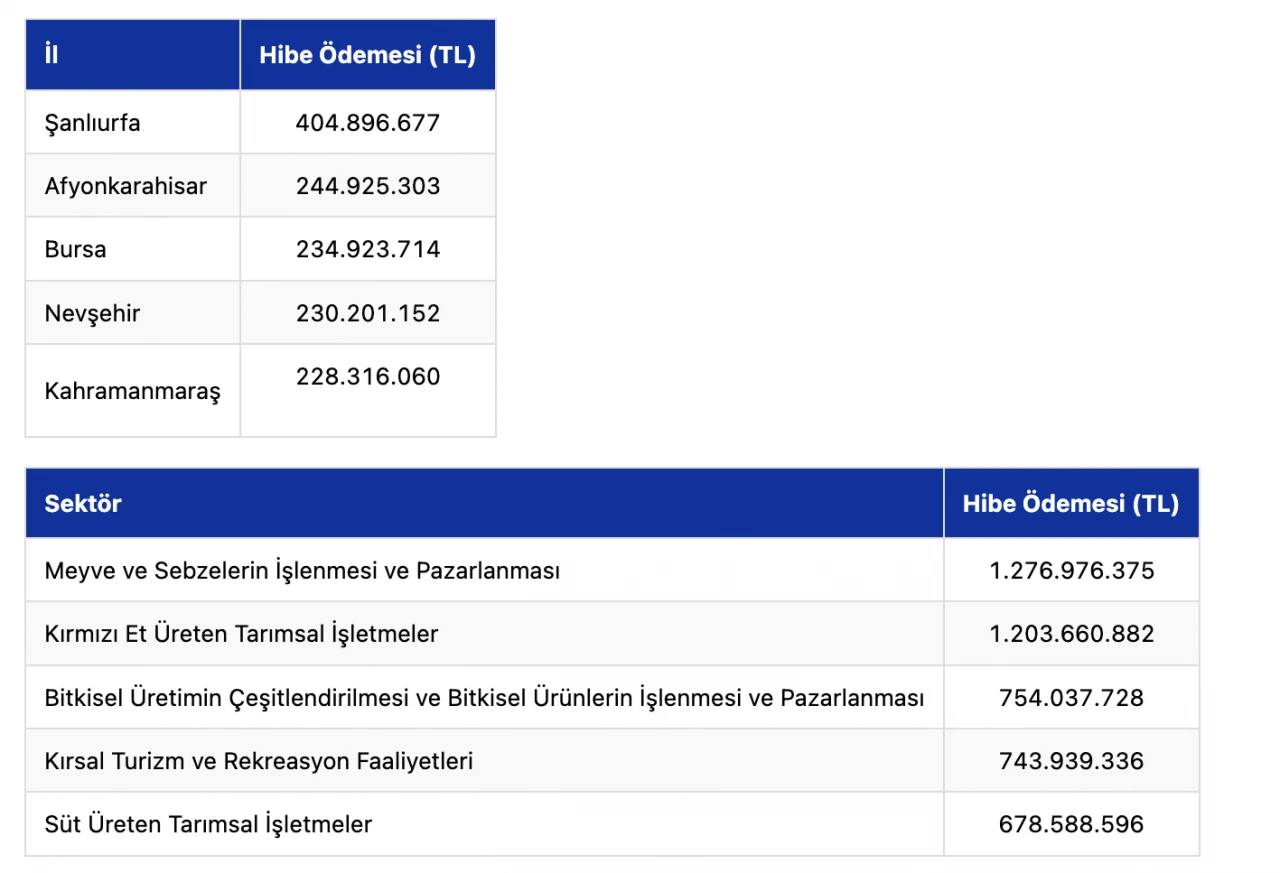The height and width of the screenshot is (873, 1280).
Task: Select "Süt Üreten Tarımsal İşletmeler" cell
Action: pyautogui.click(x=208, y=824)
